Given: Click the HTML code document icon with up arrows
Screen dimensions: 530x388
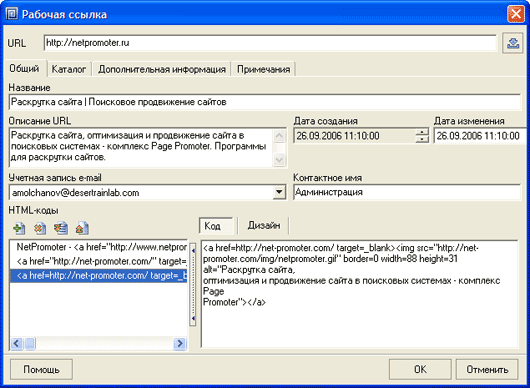Looking at the screenshot, I should click(82, 228).
